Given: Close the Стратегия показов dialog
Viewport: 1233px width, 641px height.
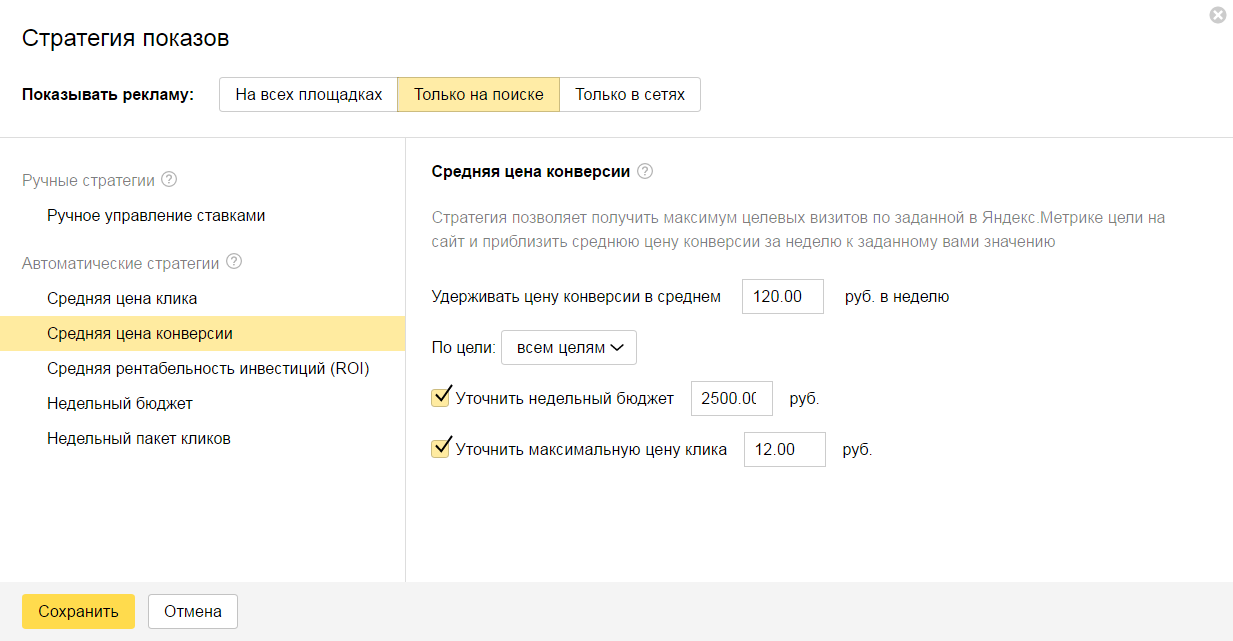Looking at the screenshot, I should (x=1217, y=15).
